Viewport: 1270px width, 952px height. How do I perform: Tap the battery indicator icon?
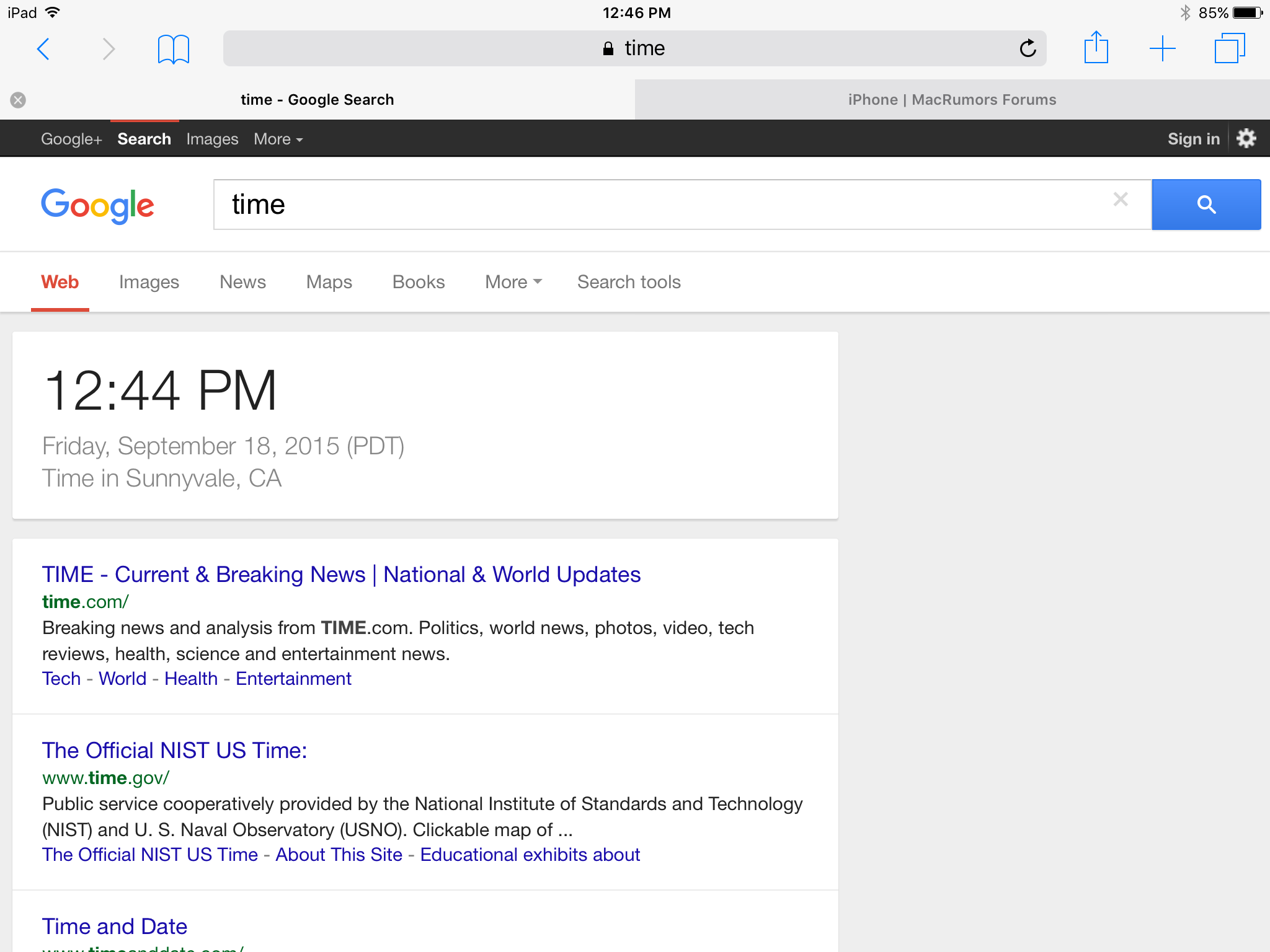(x=1247, y=12)
